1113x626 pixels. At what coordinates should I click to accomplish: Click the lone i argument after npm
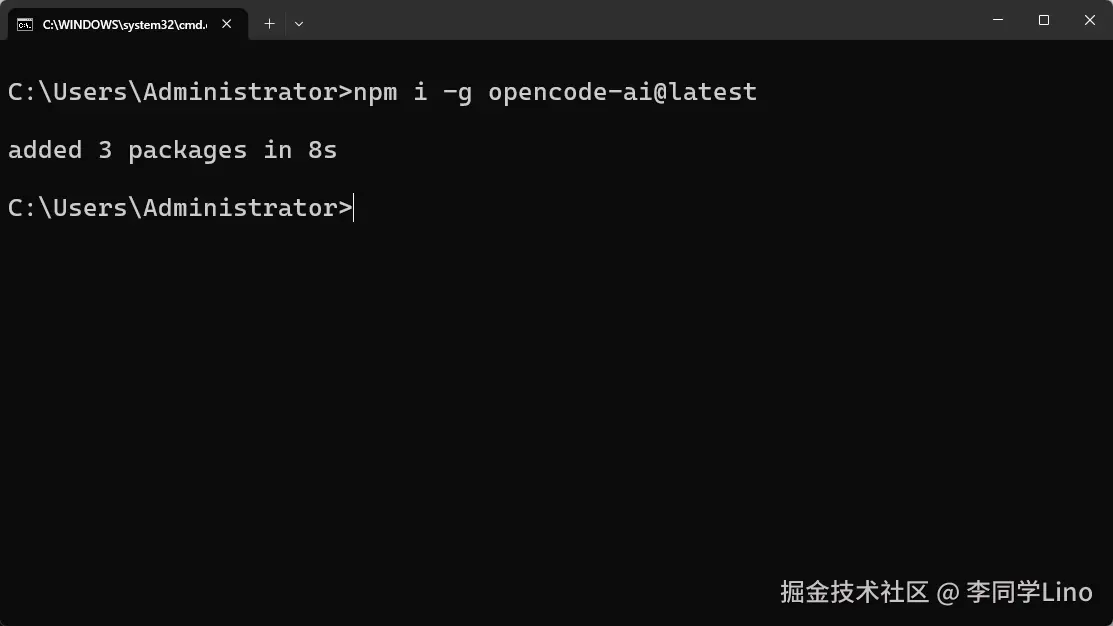pyautogui.click(x=420, y=92)
